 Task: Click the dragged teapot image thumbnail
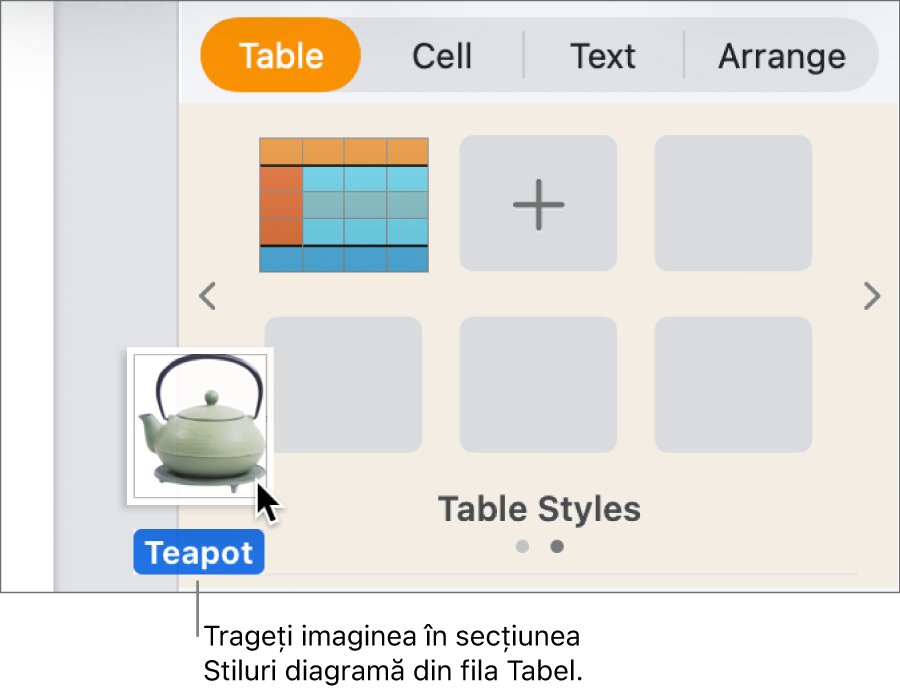(x=200, y=425)
